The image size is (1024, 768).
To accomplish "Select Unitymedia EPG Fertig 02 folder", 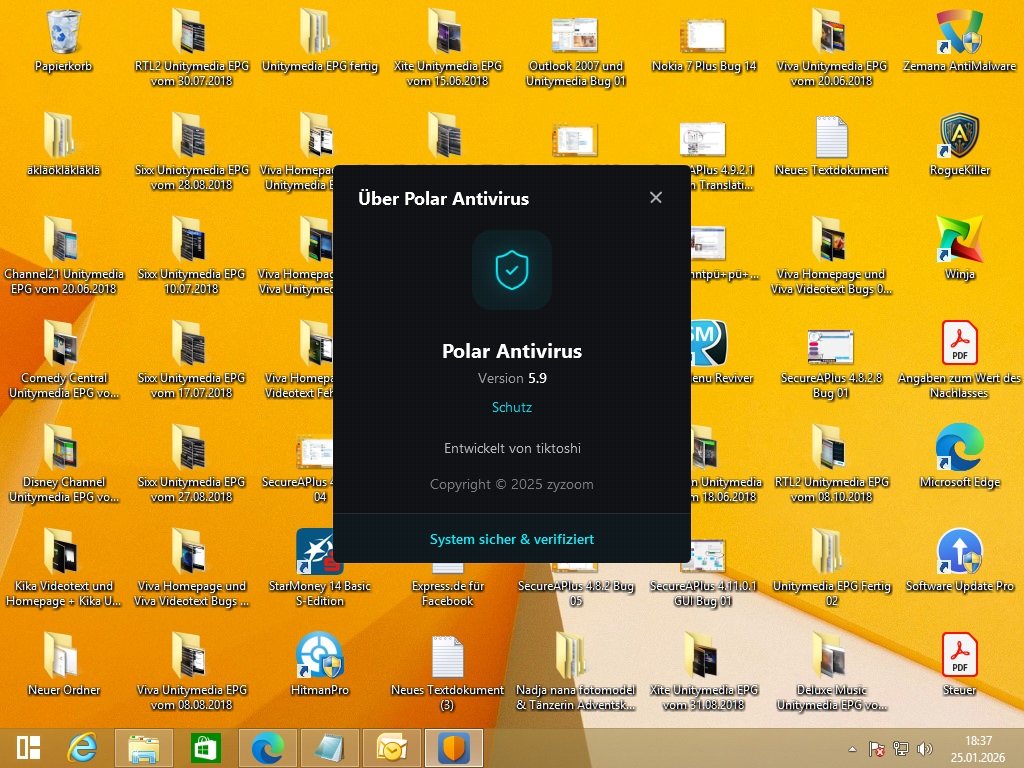I will pyautogui.click(x=831, y=568).
